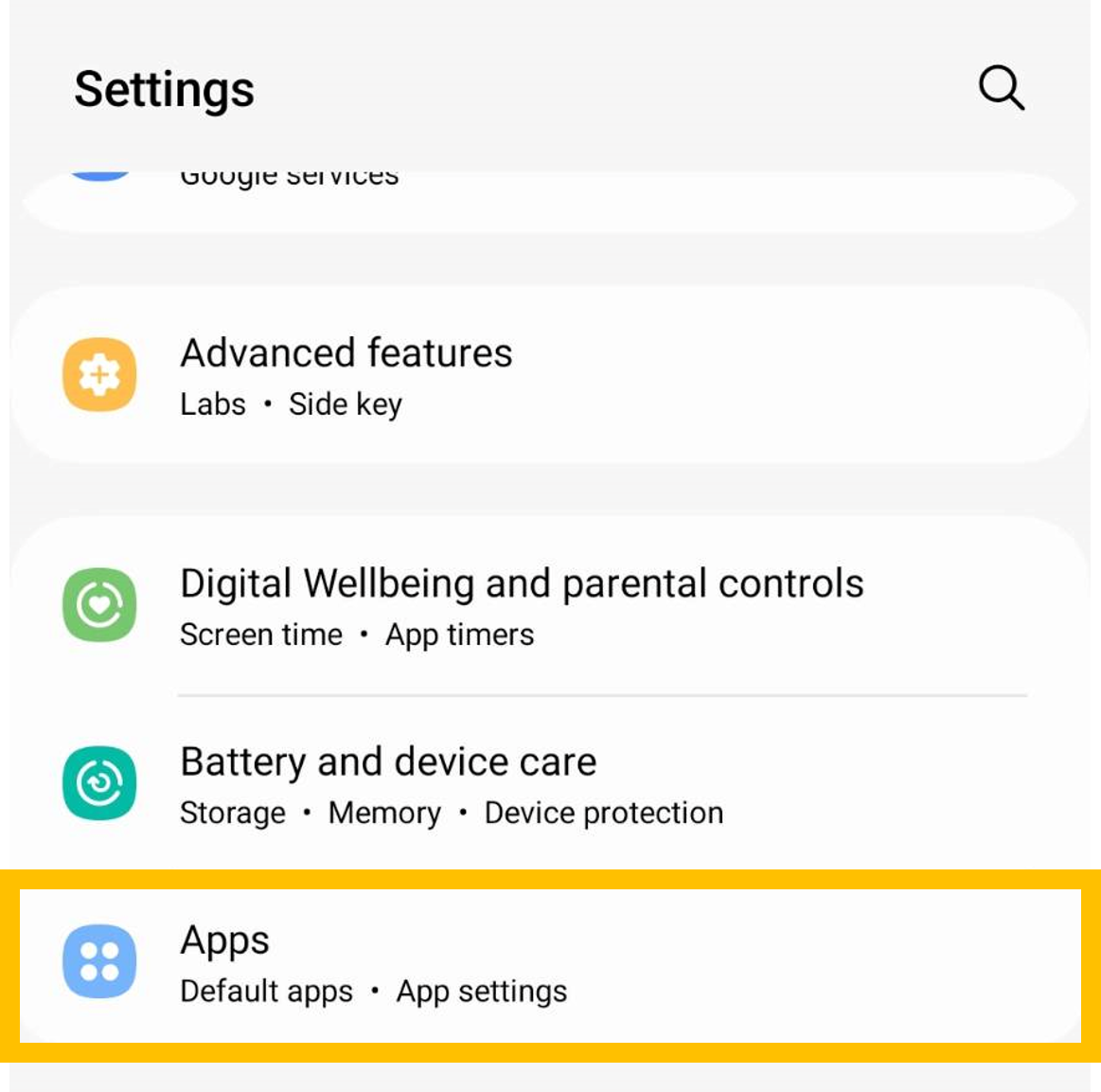Tap the Screen time subtitle
This screenshot has width=1101, height=1092.
pyautogui.click(x=261, y=635)
